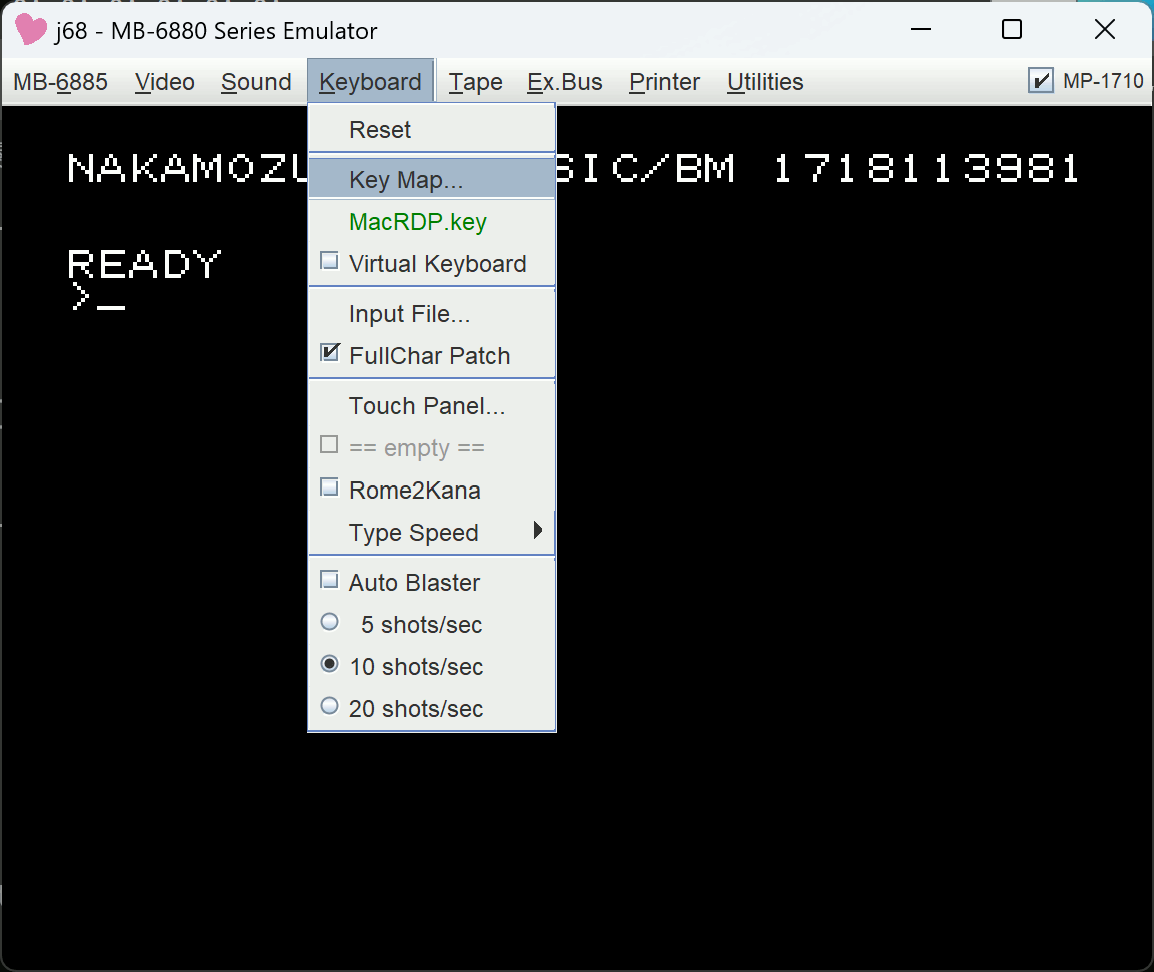Click the pink heart app icon
This screenshot has width=1154, height=972.
click(x=31, y=30)
